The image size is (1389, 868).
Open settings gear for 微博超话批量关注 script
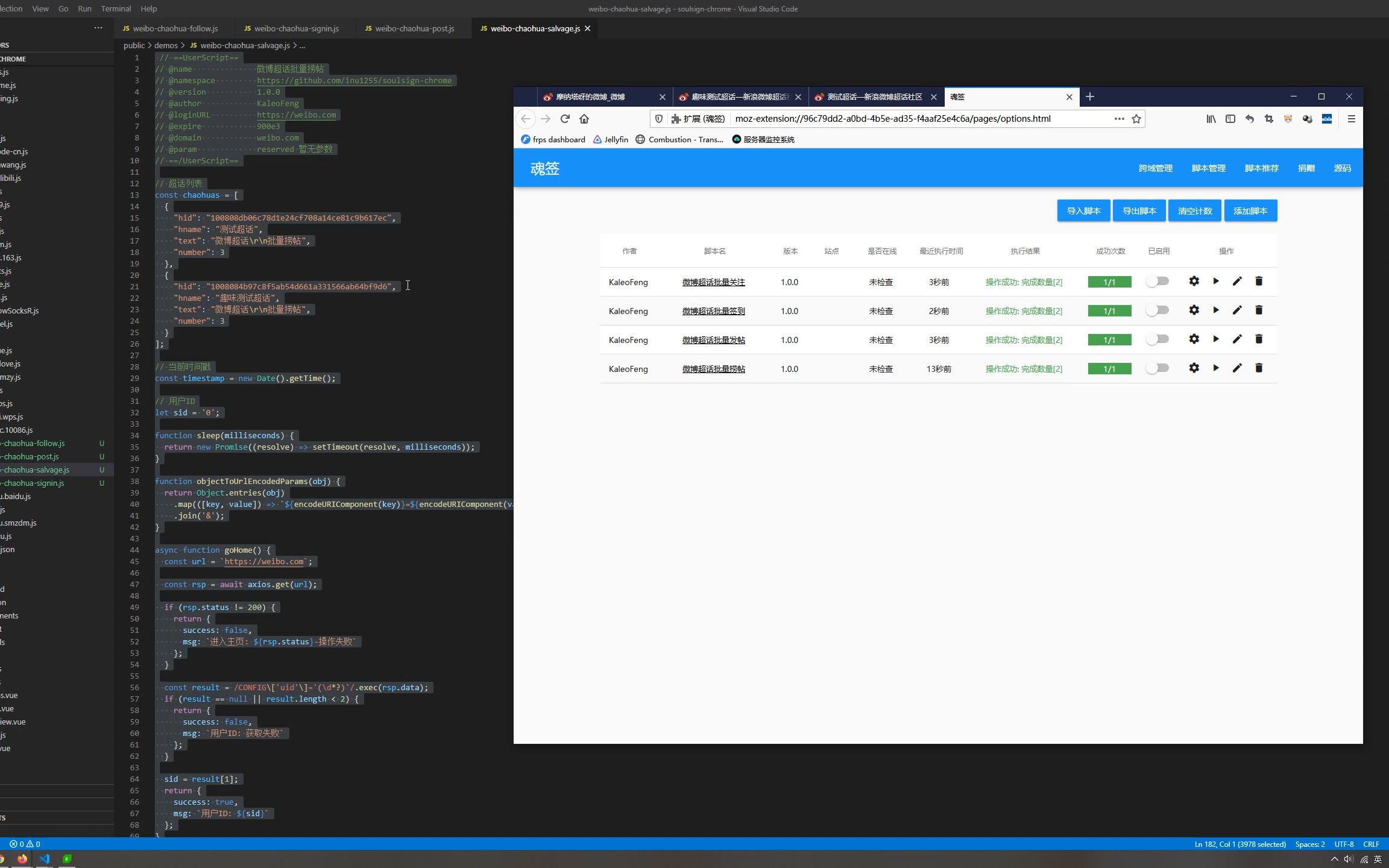1194,281
